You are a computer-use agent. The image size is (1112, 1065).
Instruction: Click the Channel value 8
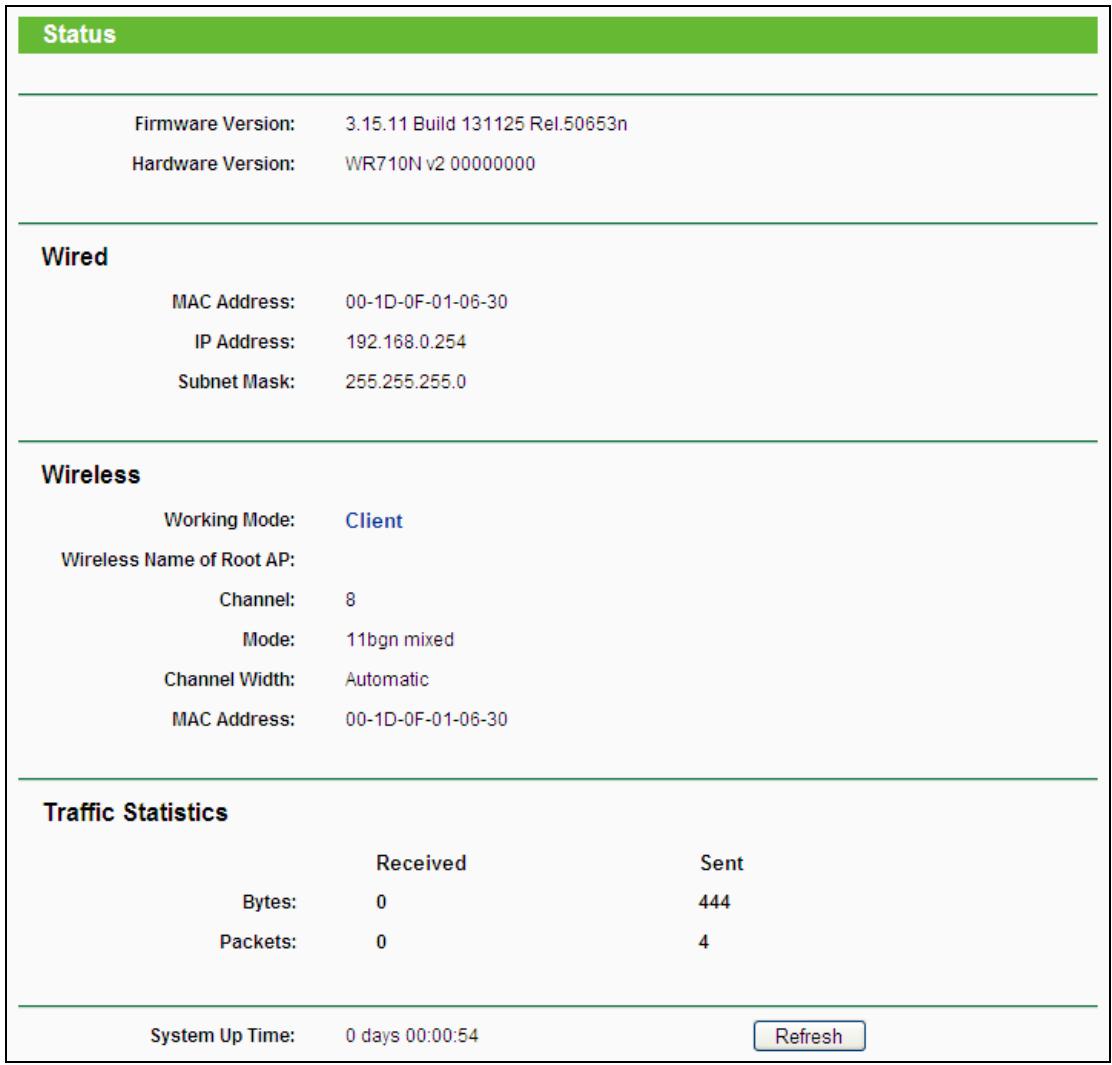(350, 600)
